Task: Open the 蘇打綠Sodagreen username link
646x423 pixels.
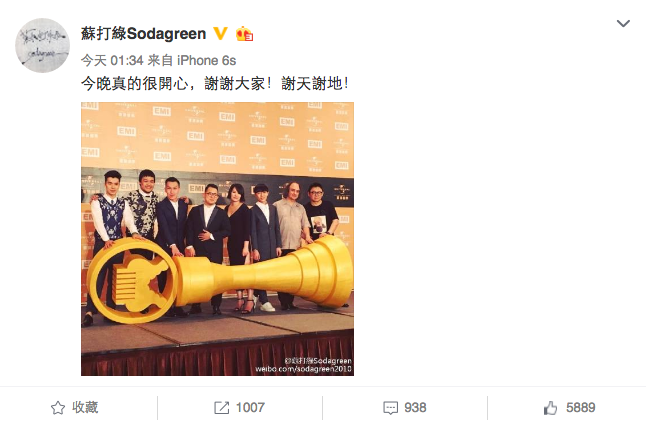Action: point(143,34)
